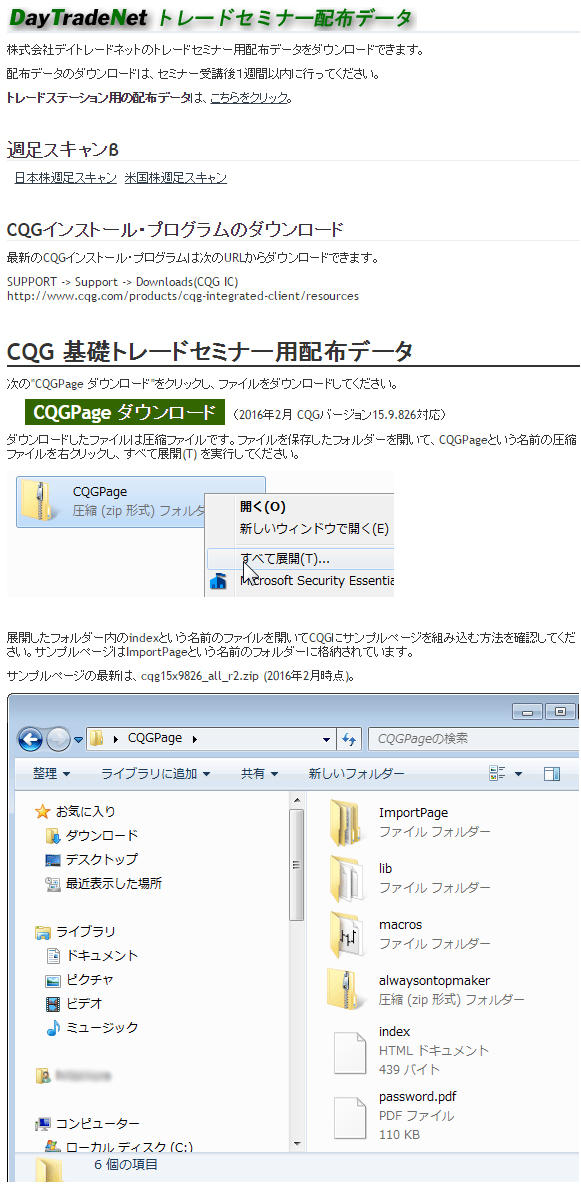Screen dimensions: 581x1189
Task: Click the blurred user folder item
Action: pos(74,1075)
